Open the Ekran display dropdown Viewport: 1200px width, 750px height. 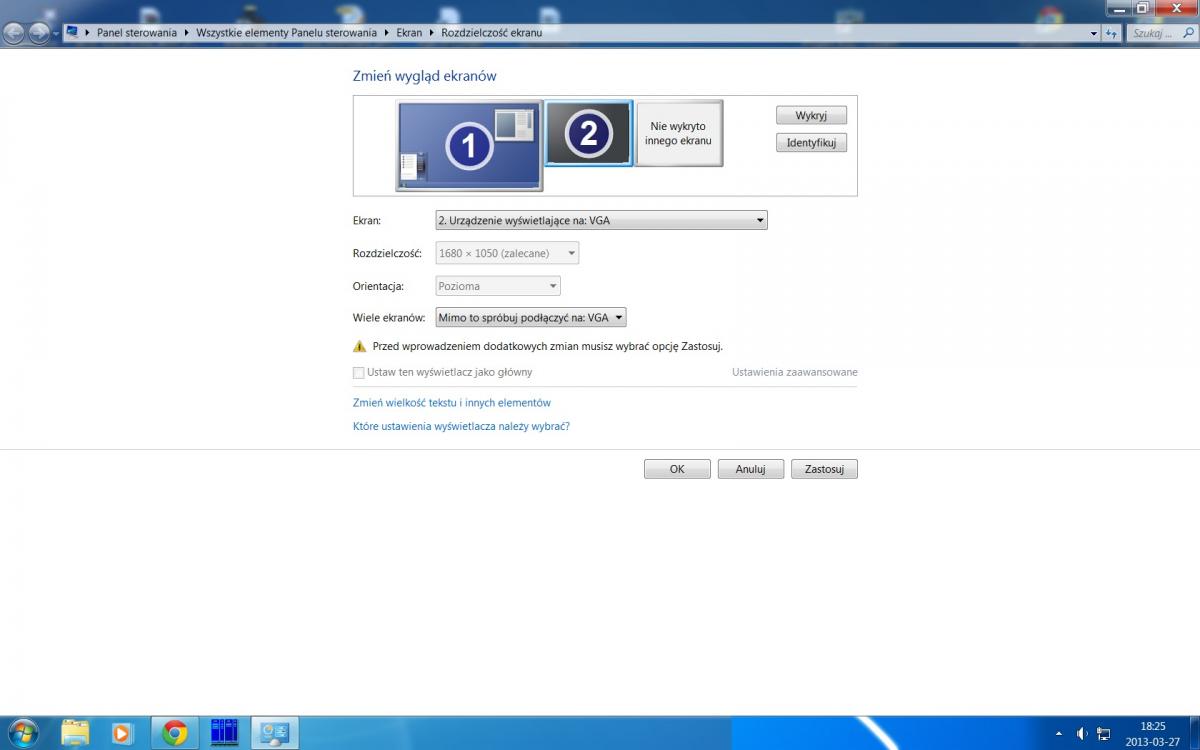601,221
